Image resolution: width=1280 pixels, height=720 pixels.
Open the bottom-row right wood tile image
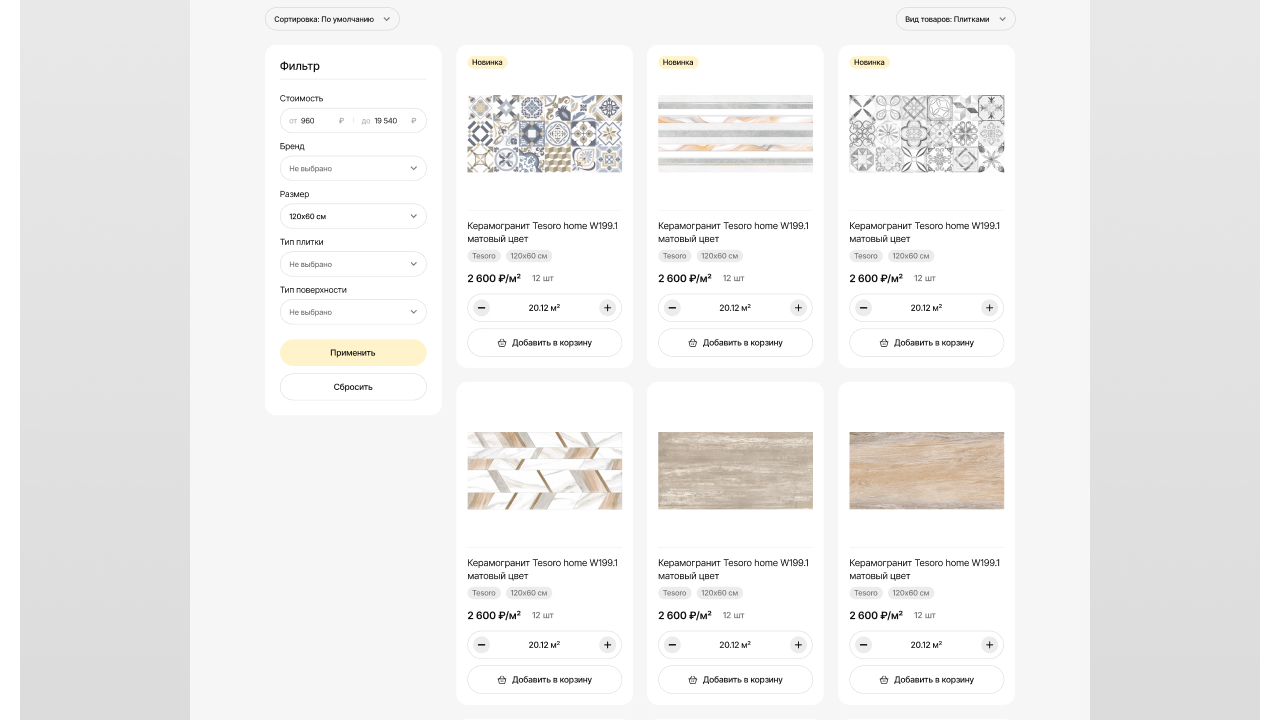point(926,471)
